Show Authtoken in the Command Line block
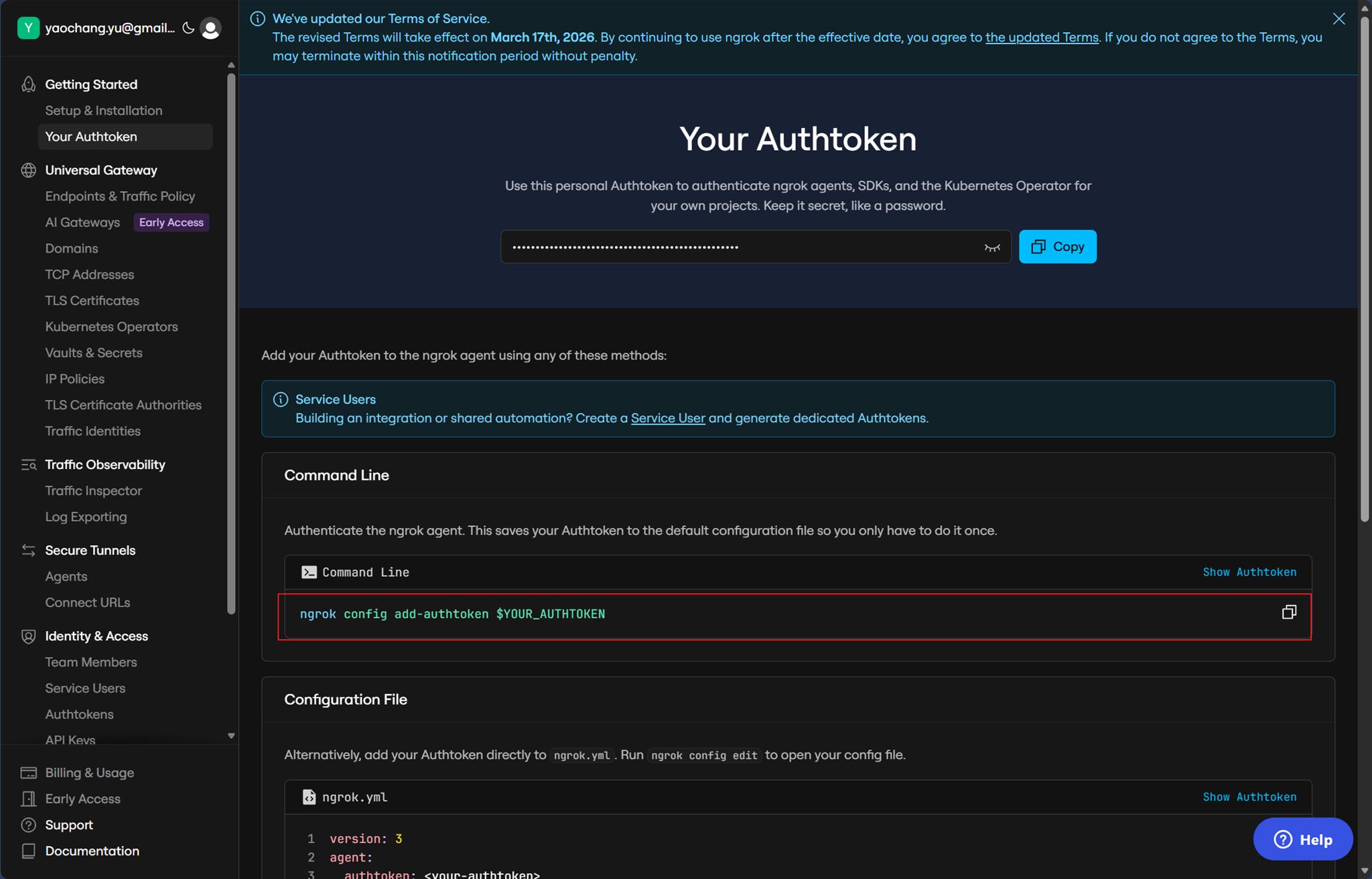Viewport: 1372px width, 879px height. coord(1249,572)
